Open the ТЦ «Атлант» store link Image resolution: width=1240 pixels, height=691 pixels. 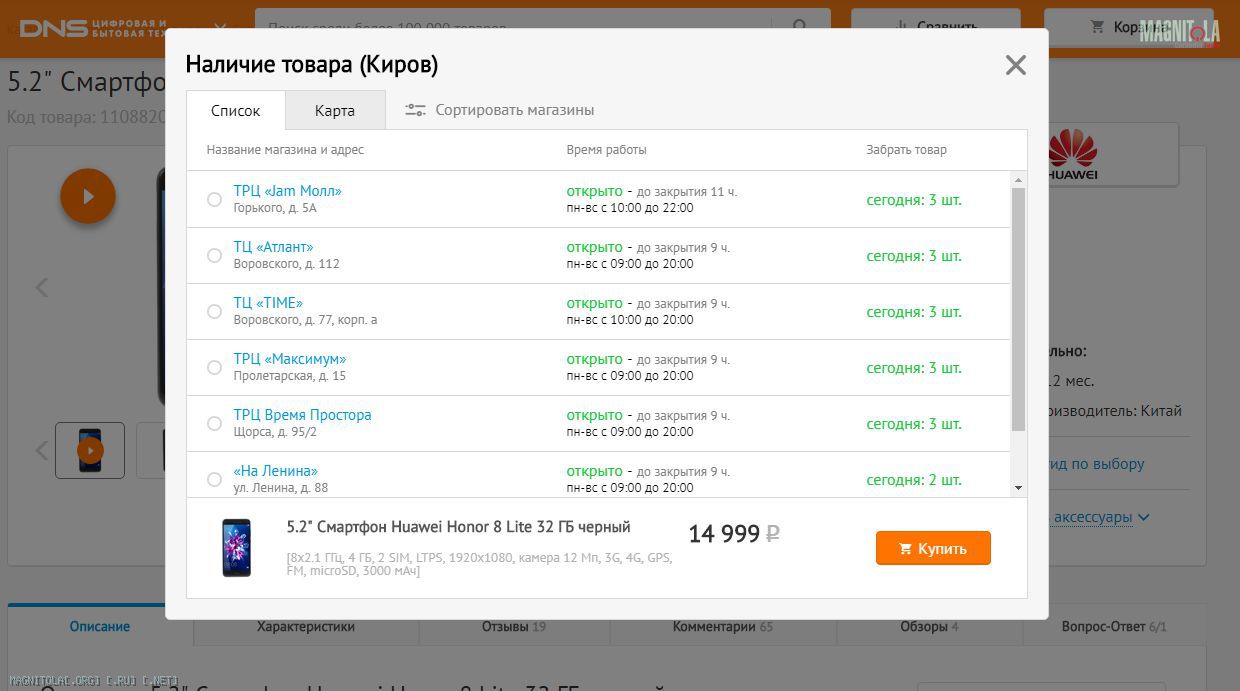point(273,247)
